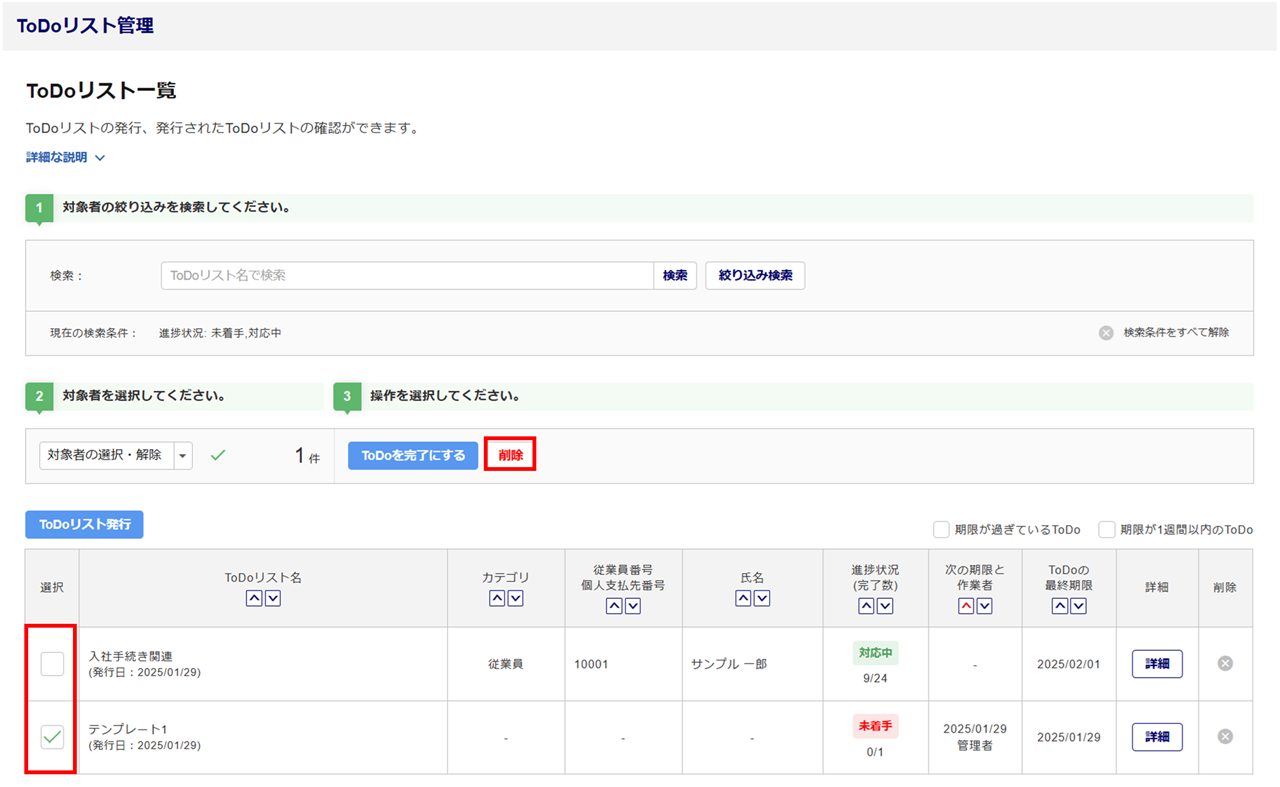Image resolution: width=1280 pixels, height=787 pixels.
Task: Sort ToDoリスト名 column ascending
Action: click(x=254, y=598)
